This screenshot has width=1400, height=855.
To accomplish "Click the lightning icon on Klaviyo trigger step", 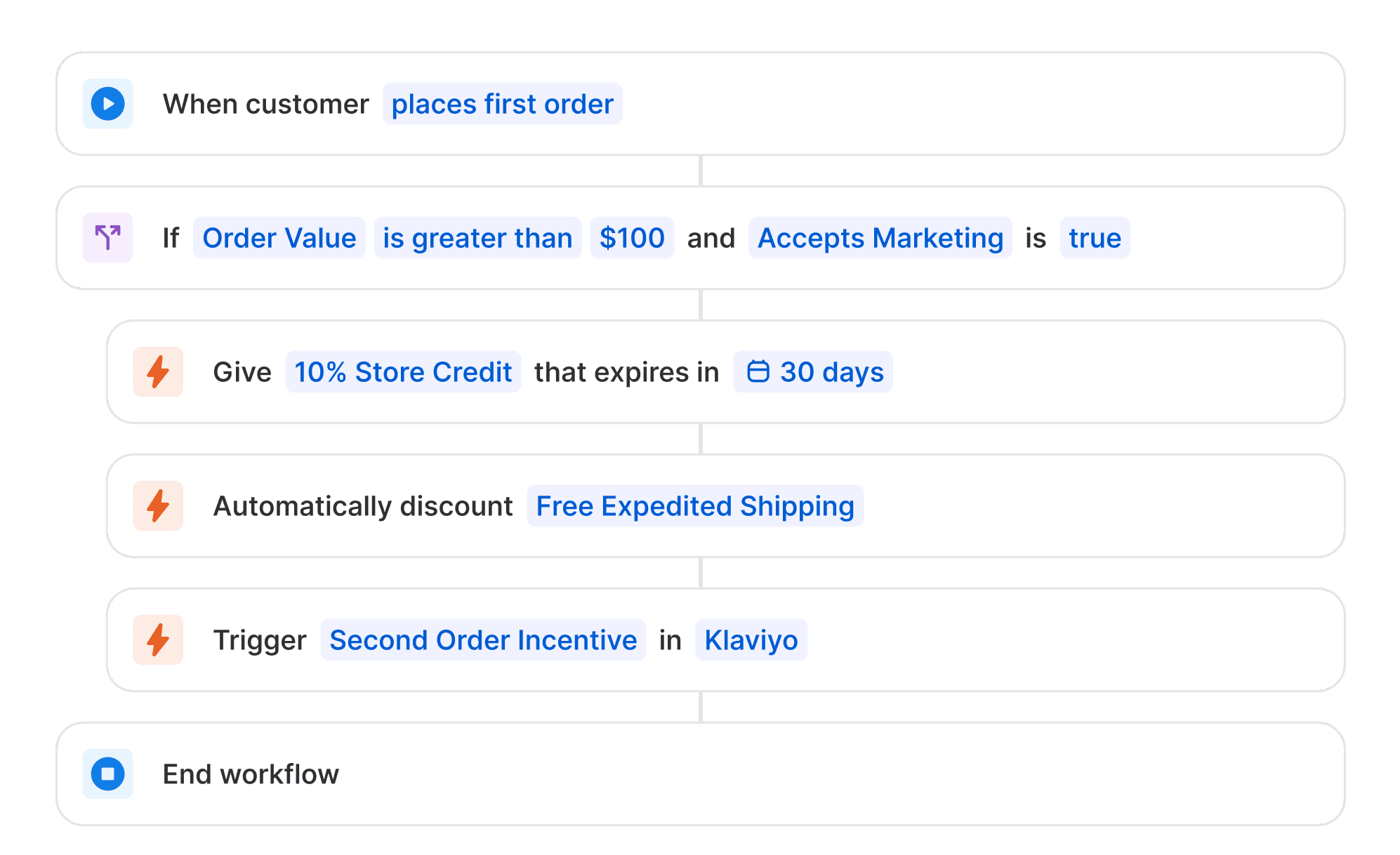I will coord(157,639).
